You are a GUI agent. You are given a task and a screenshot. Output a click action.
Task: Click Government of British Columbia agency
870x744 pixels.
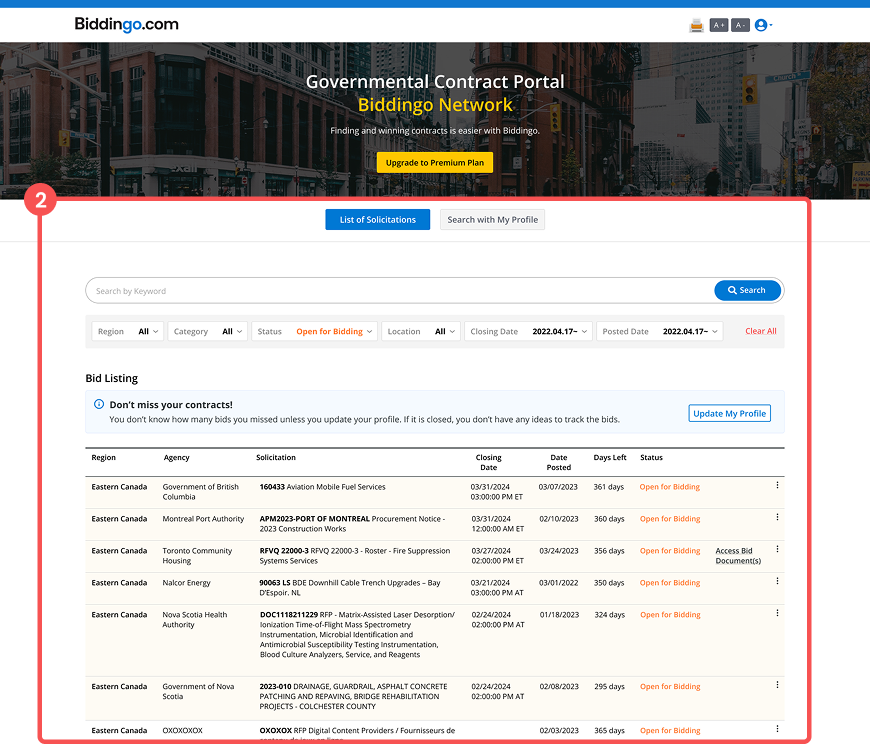200,492
